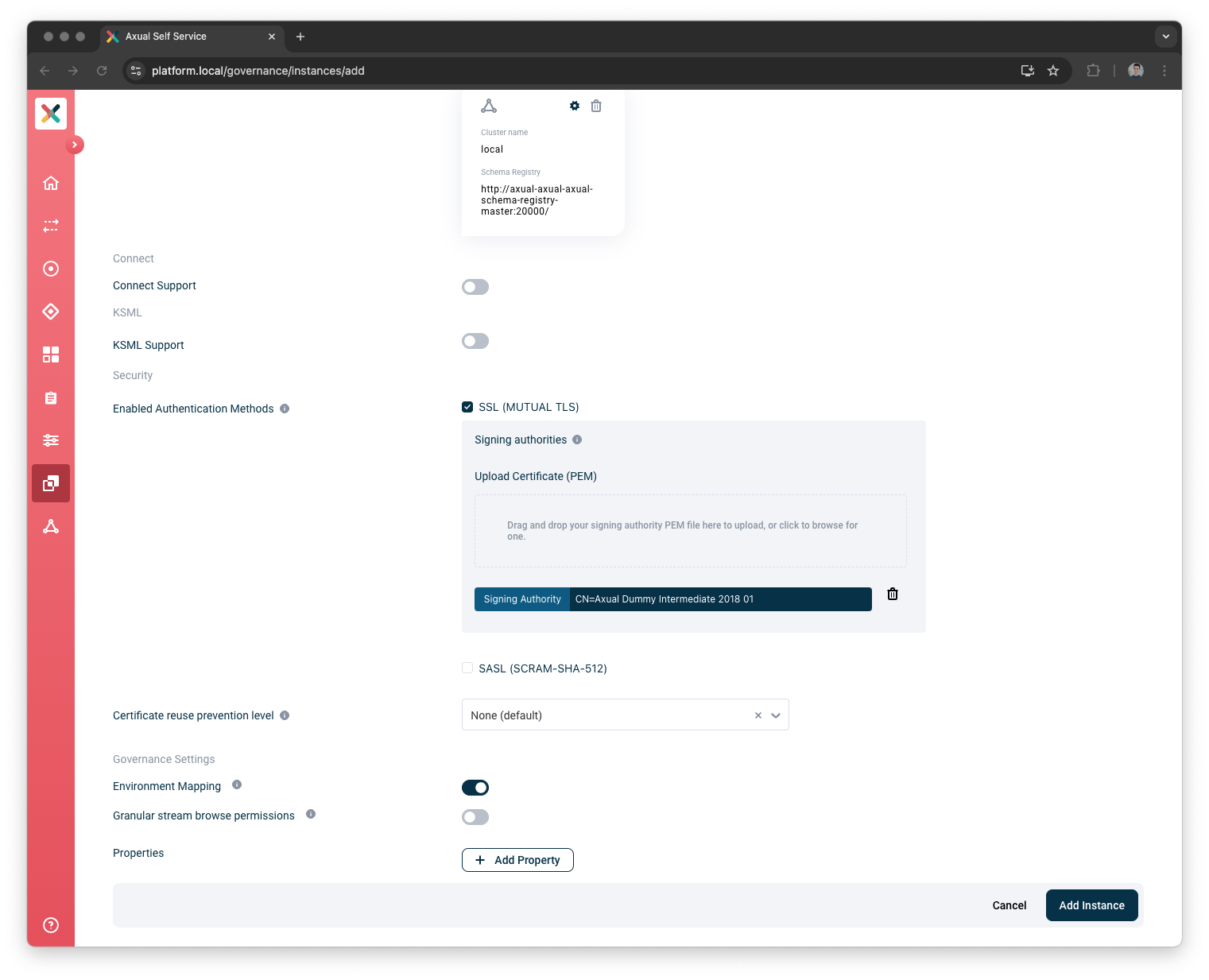Click the dropdown chevron arrow
The image size is (1209, 980).
coord(776,715)
